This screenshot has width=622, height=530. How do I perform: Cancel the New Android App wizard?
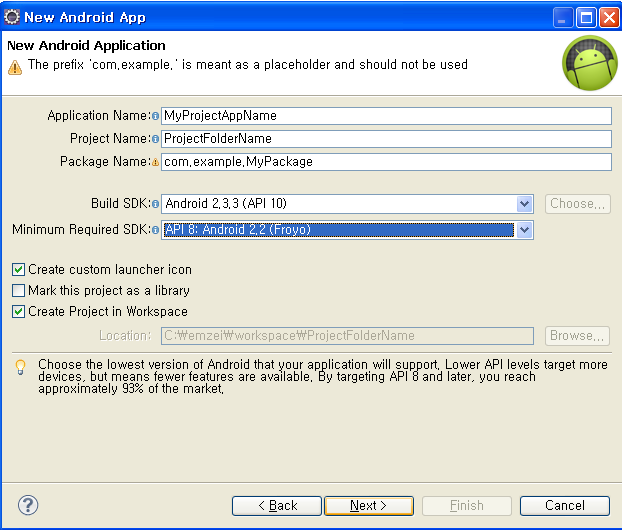565,505
